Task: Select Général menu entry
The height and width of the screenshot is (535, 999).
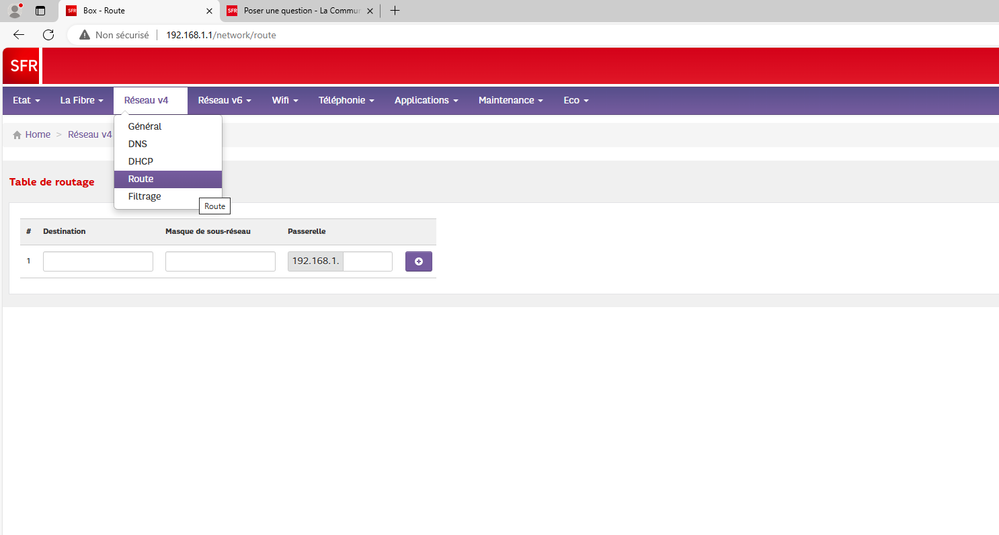Action: (x=144, y=126)
